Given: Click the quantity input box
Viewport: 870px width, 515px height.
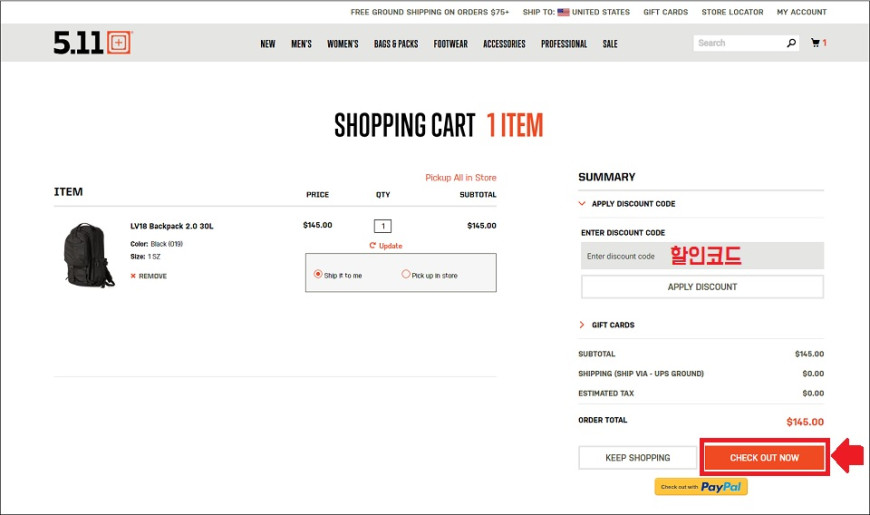Looking at the screenshot, I should (x=382, y=226).
